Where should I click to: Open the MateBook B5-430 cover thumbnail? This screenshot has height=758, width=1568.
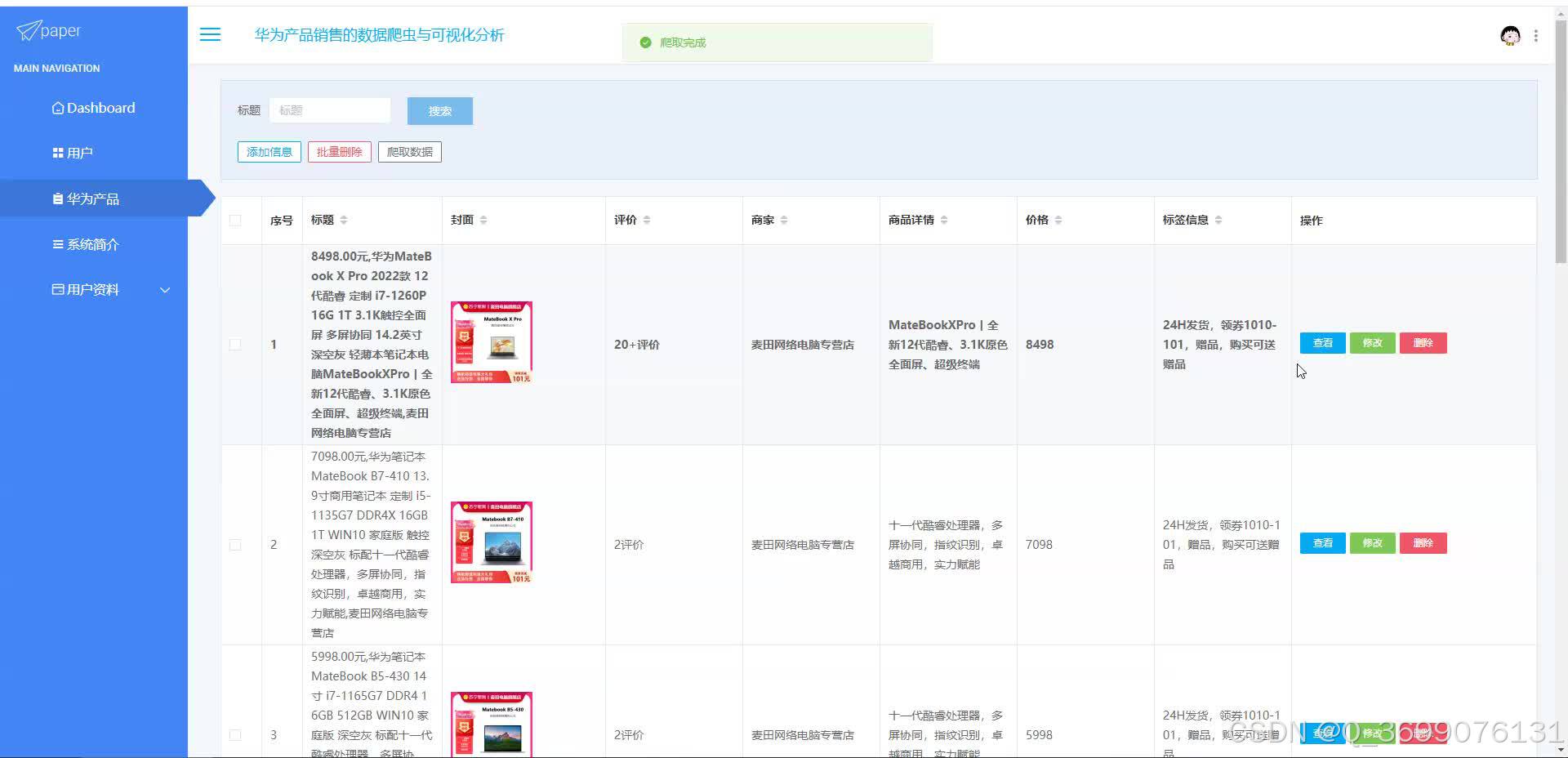point(492,725)
